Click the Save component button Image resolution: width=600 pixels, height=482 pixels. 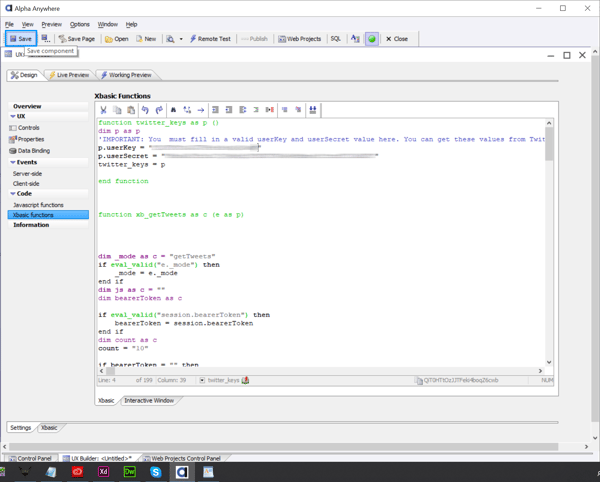click(20, 39)
